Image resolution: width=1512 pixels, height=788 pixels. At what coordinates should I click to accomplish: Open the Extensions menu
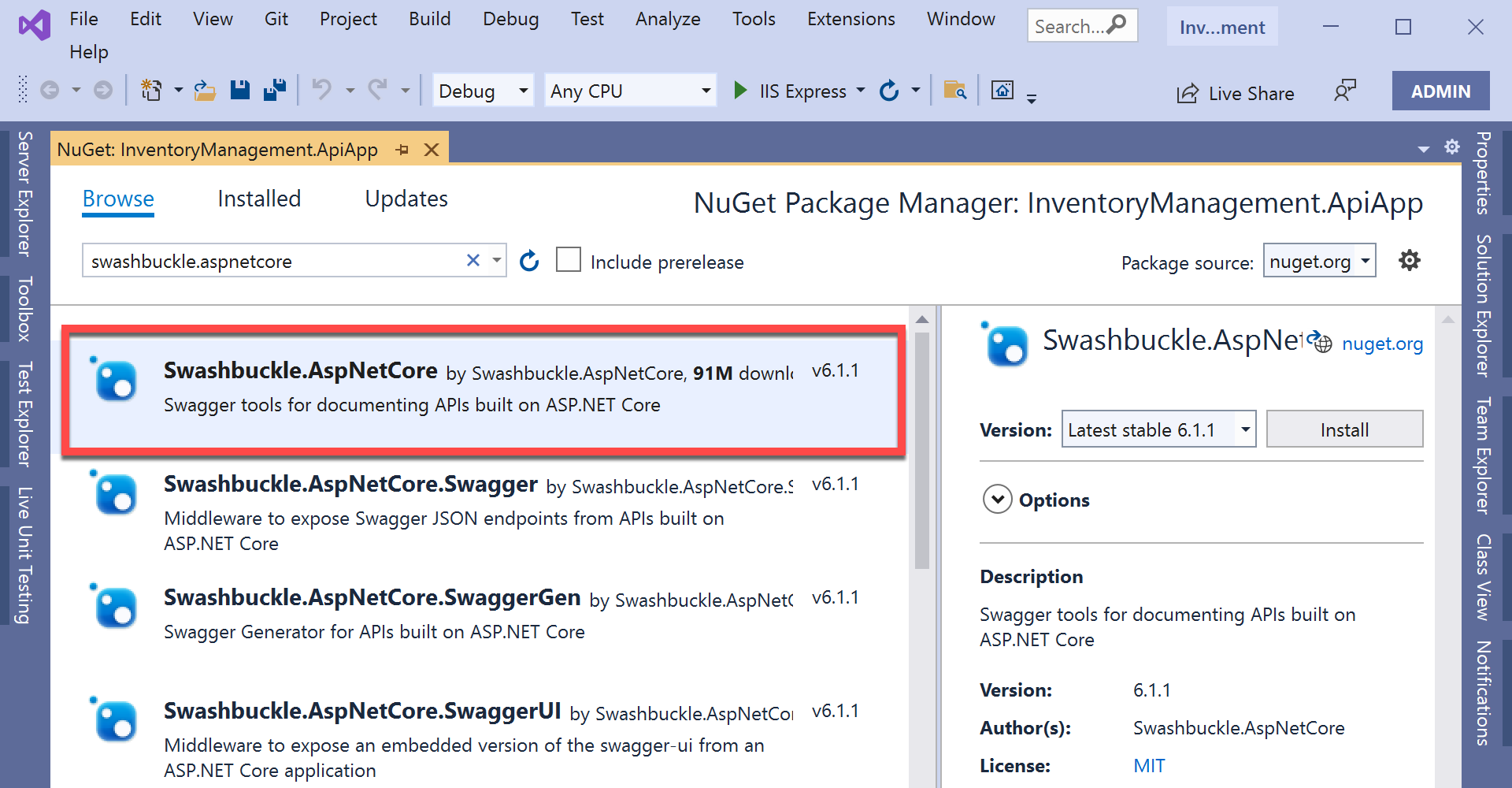click(x=850, y=19)
